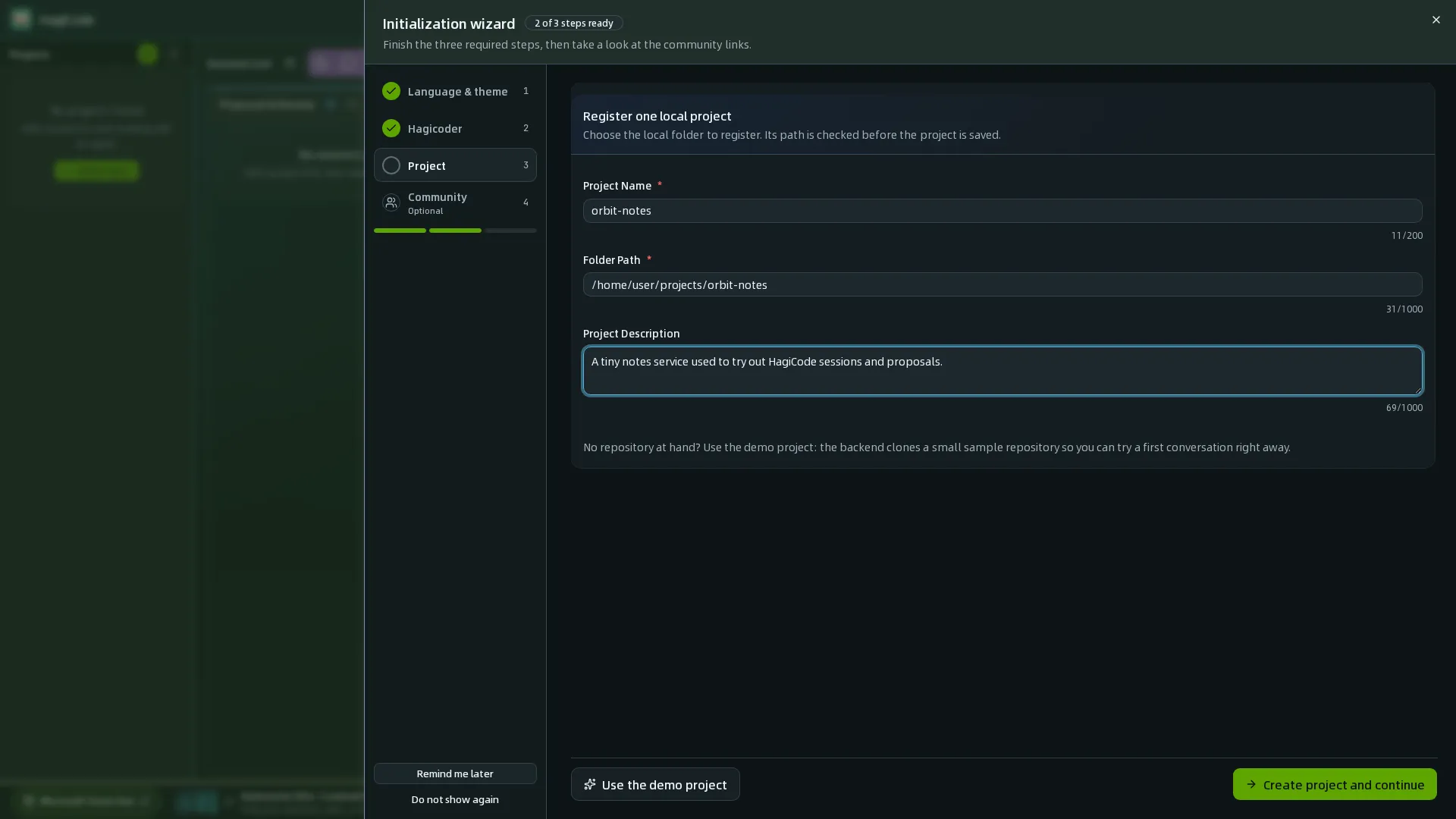Click the '69/1000' character counter
1456x819 pixels.
click(1404, 408)
